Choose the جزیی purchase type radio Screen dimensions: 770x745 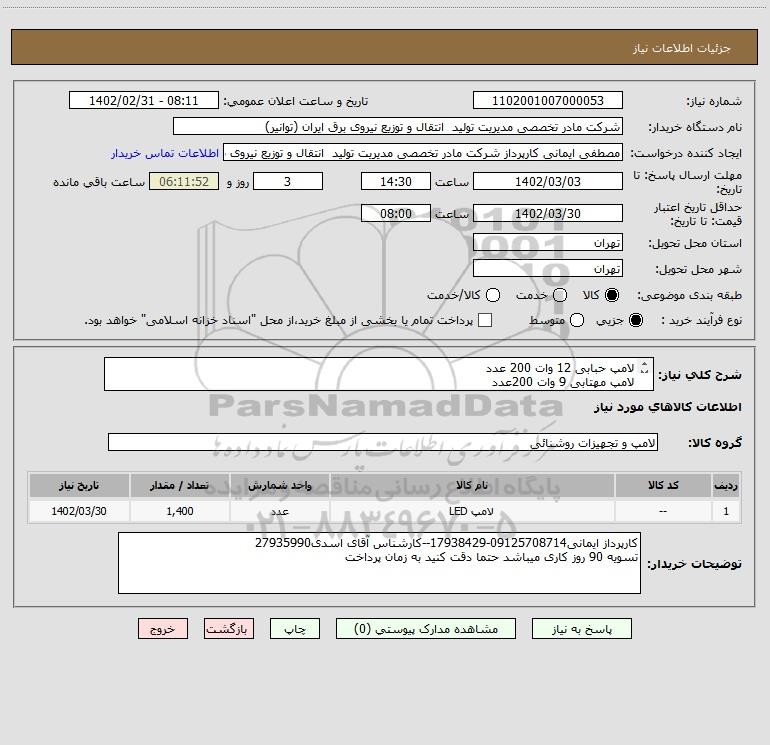[x=635, y=320]
